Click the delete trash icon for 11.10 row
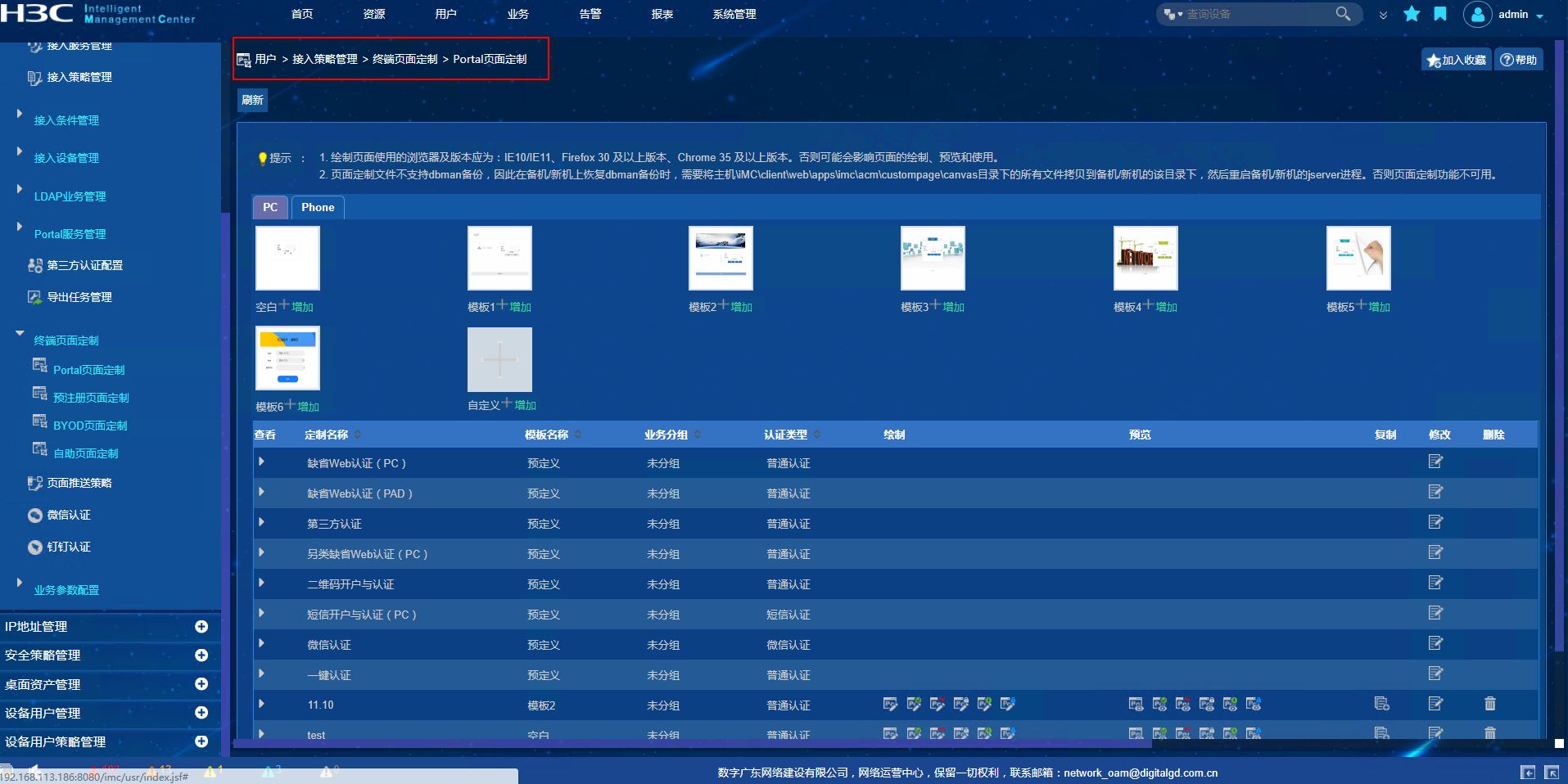The image size is (1568, 784). click(x=1490, y=704)
